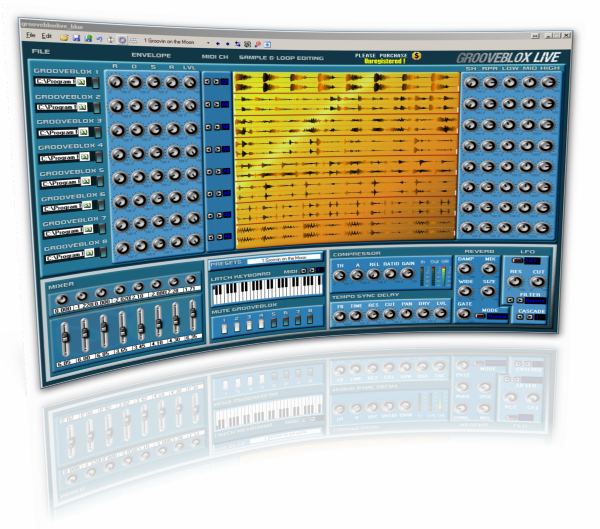Click the small keyboard icon in toolbar
Image resolution: width=600 pixels, height=529 pixels.
(x=133, y=40)
